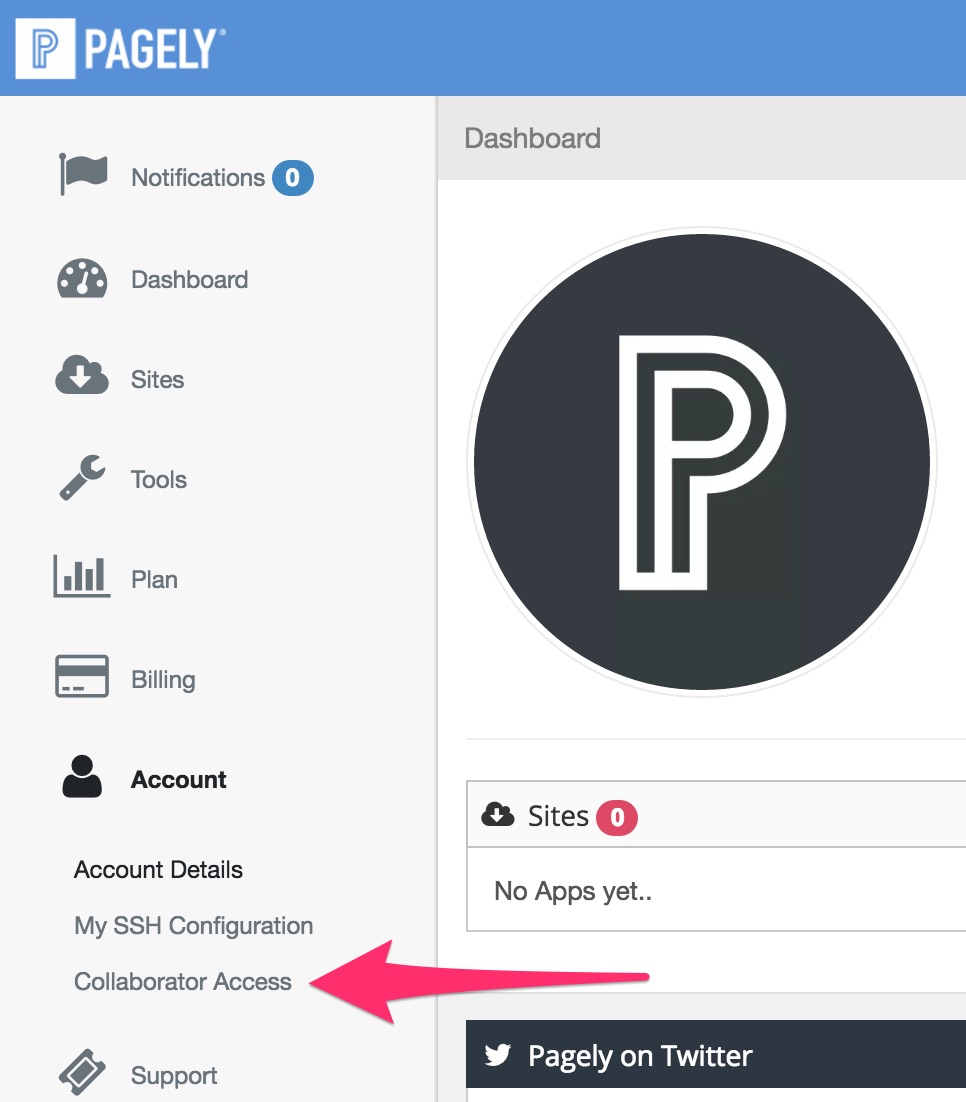
Task: Click the Sites cloud download icon
Action: pos(82,375)
